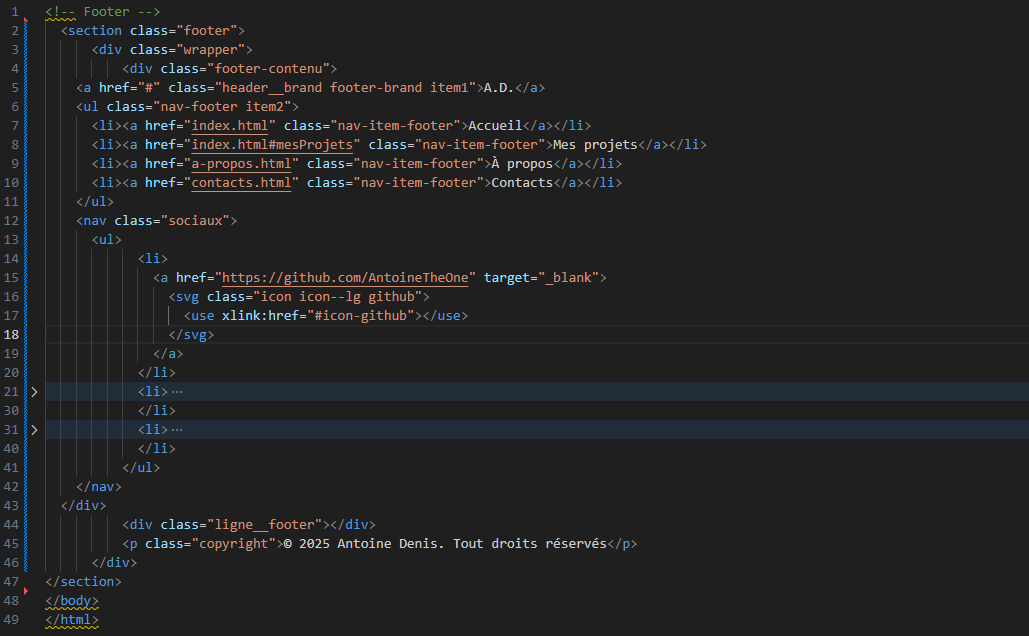Open the underlined index.html link
This screenshot has height=636, width=1029.
[231, 125]
